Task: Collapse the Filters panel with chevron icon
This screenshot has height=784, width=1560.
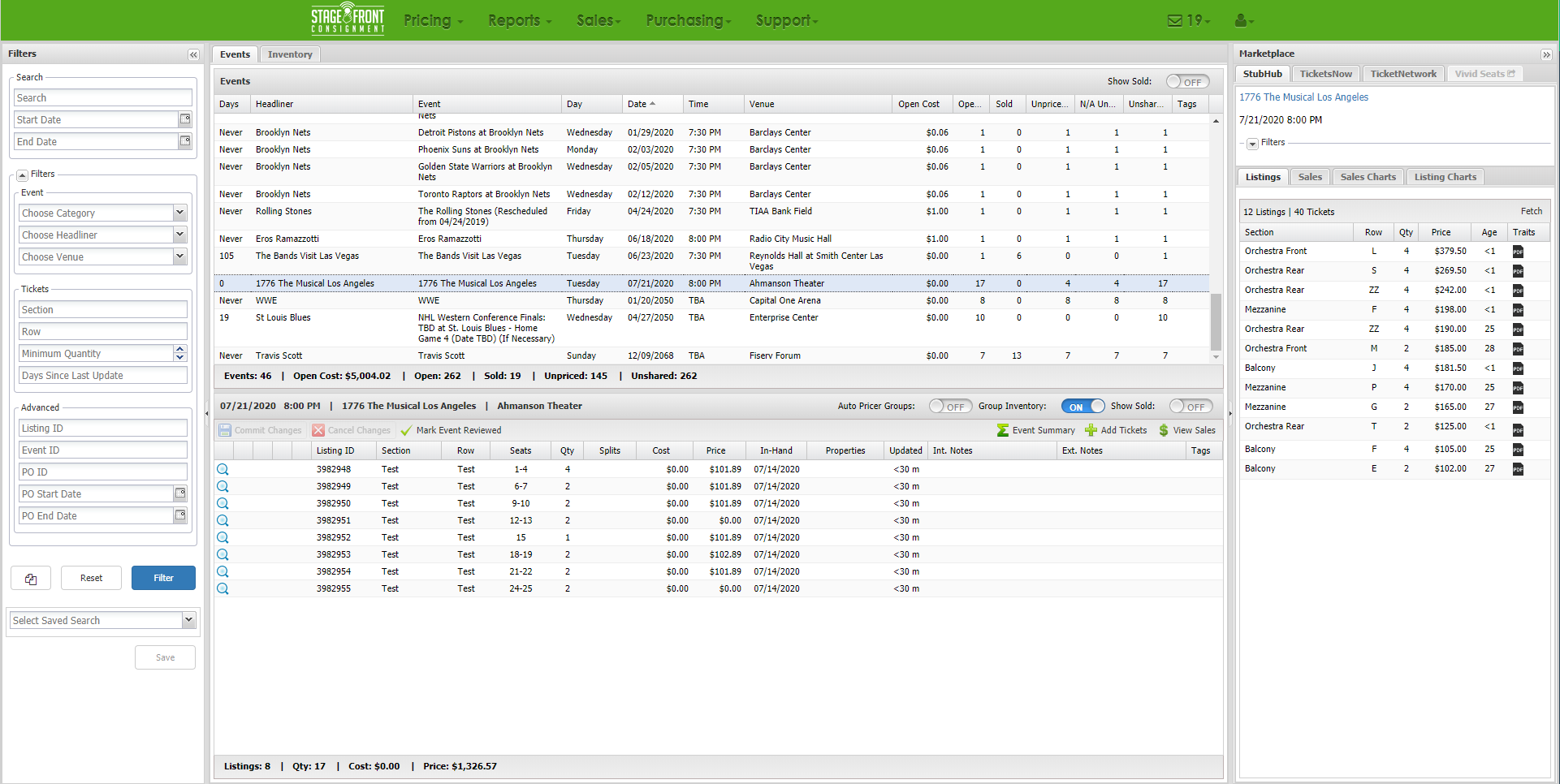Action: [x=193, y=54]
